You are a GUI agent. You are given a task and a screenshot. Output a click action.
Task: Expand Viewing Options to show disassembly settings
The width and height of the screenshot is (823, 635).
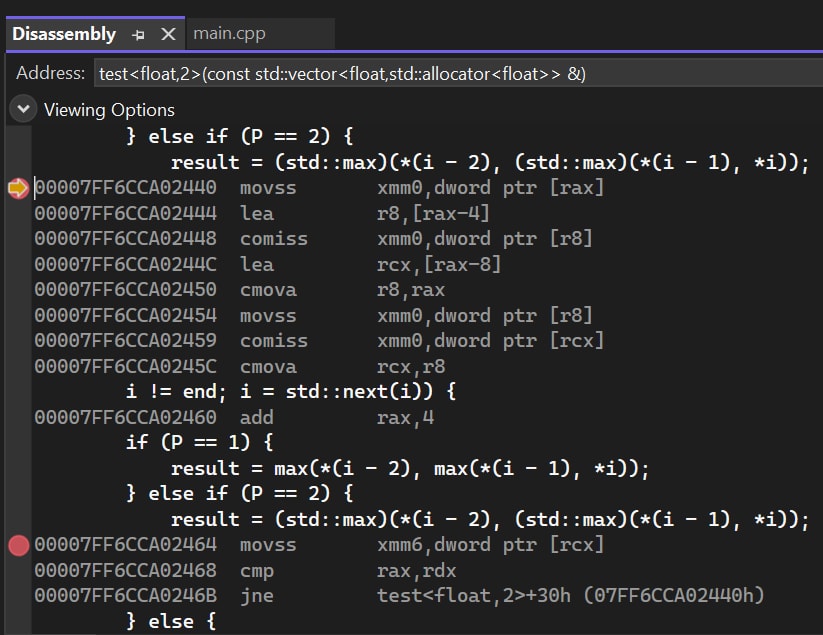(x=21, y=108)
